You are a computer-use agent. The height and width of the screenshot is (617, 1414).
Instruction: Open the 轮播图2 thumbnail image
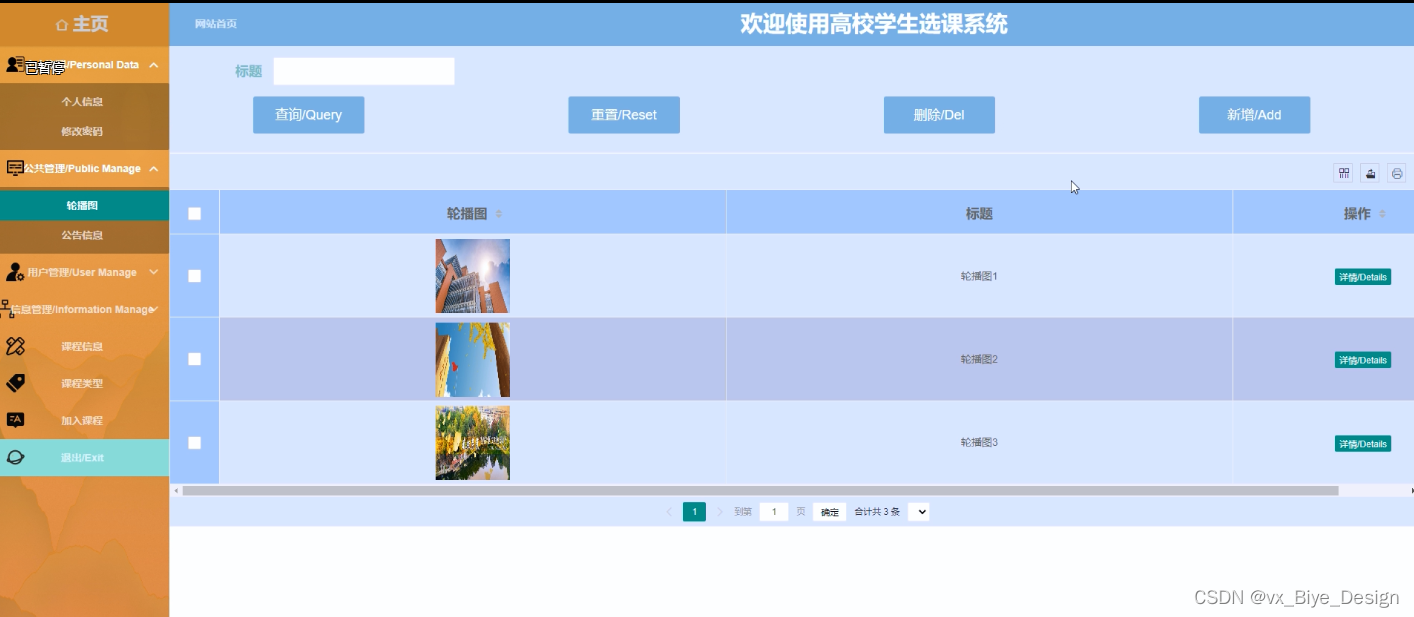click(473, 359)
